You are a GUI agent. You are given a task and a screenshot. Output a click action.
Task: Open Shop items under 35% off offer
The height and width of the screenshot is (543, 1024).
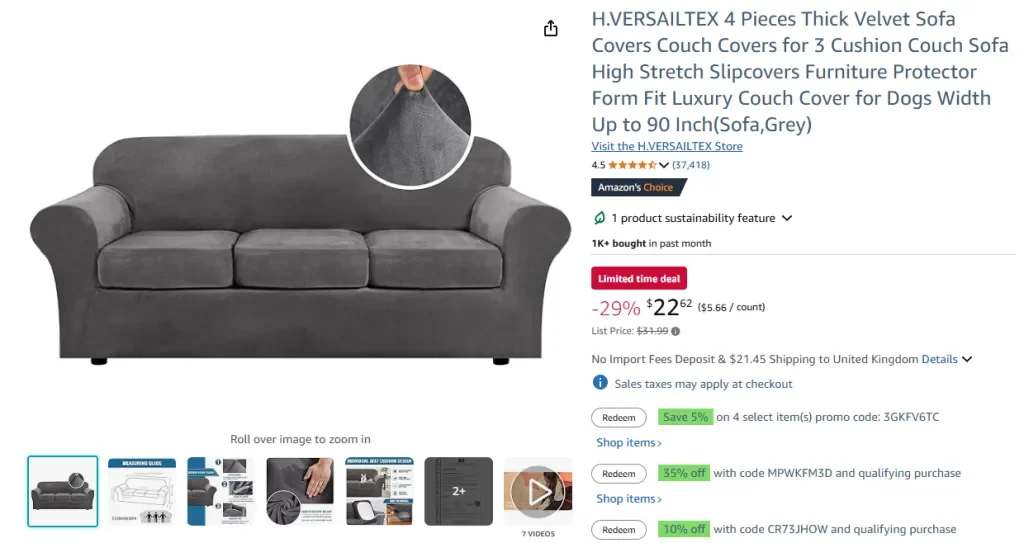(629, 499)
